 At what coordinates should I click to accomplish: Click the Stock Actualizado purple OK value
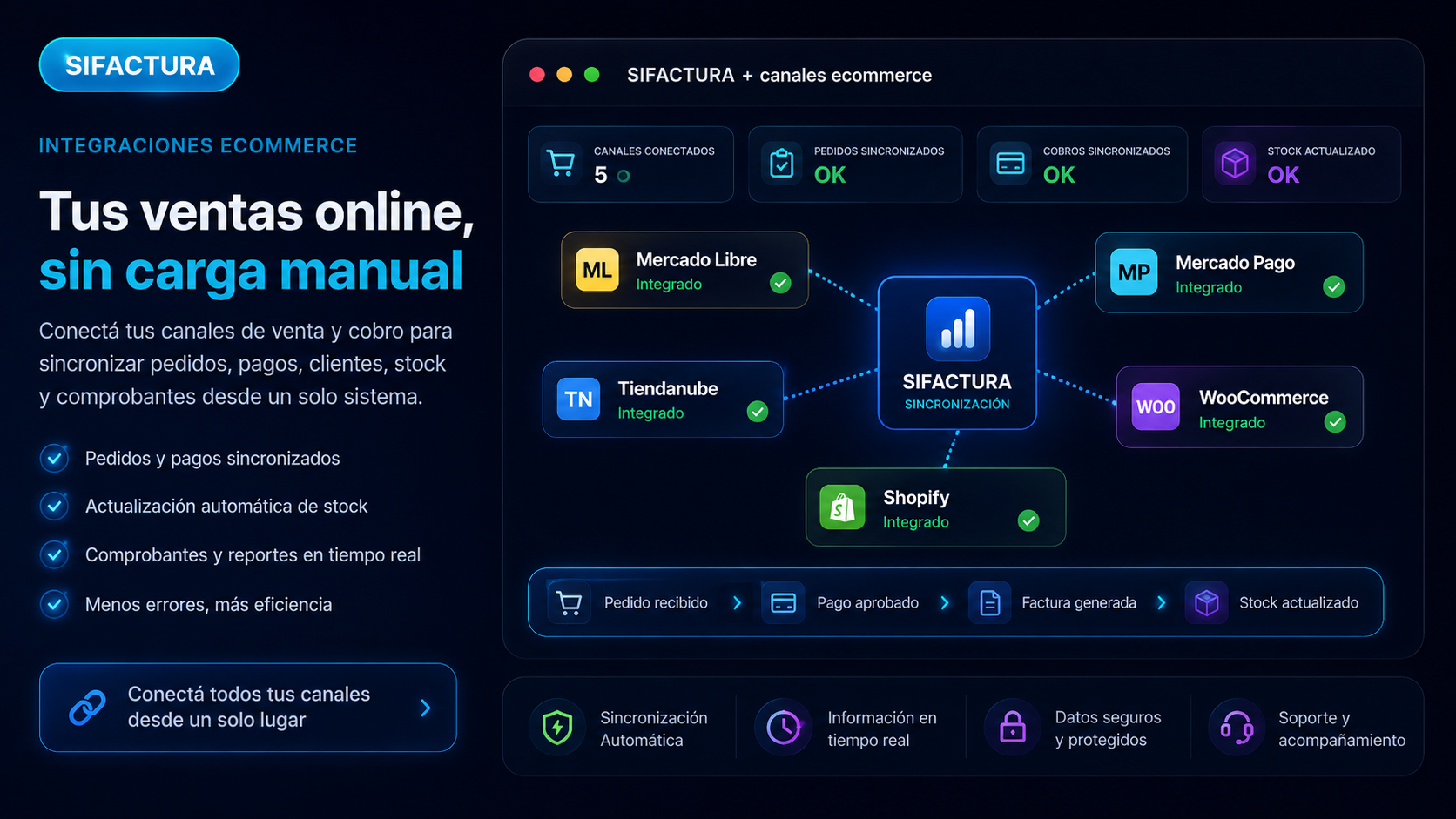1284,175
